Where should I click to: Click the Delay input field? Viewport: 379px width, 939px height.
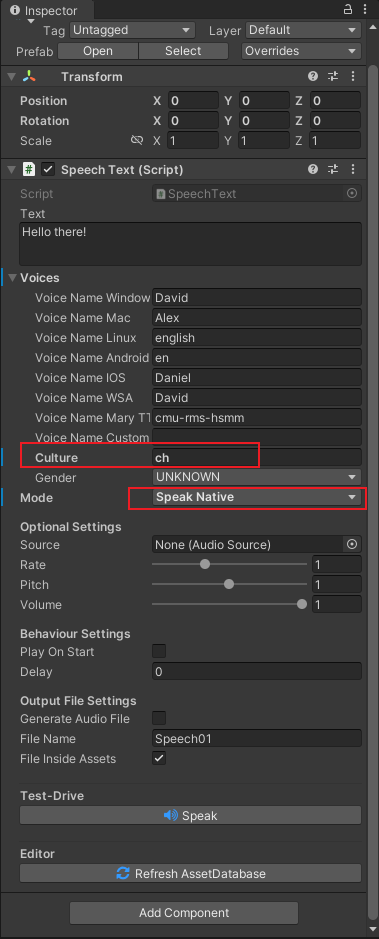click(x=257, y=671)
